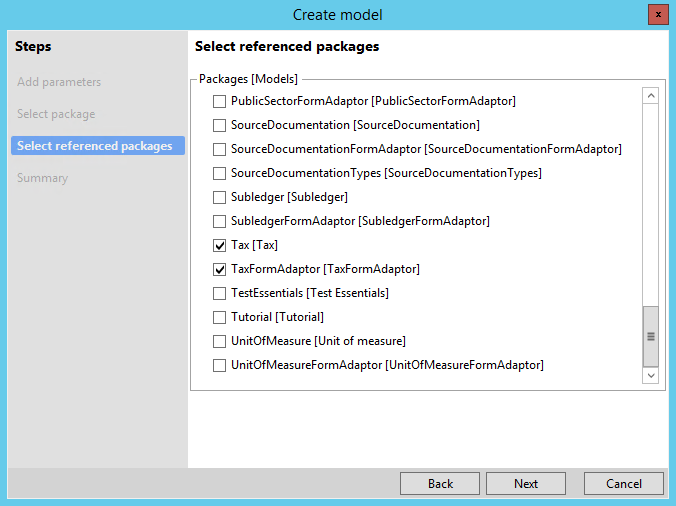Enable the SourceDocumentation package checkbox
Image resolution: width=676 pixels, height=506 pixels.
click(x=219, y=125)
